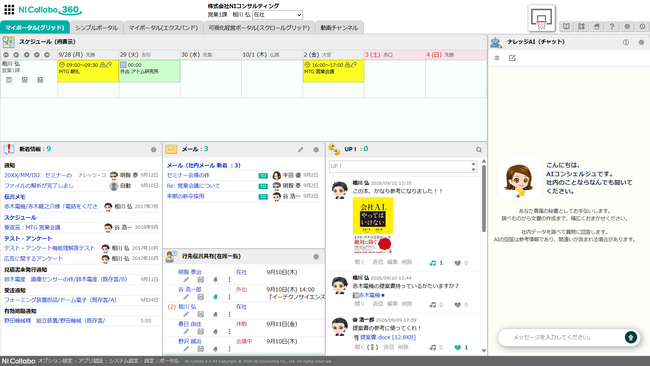Open 行先伝言共有 panel settings gear
650x366 pixels.
point(316,257)
